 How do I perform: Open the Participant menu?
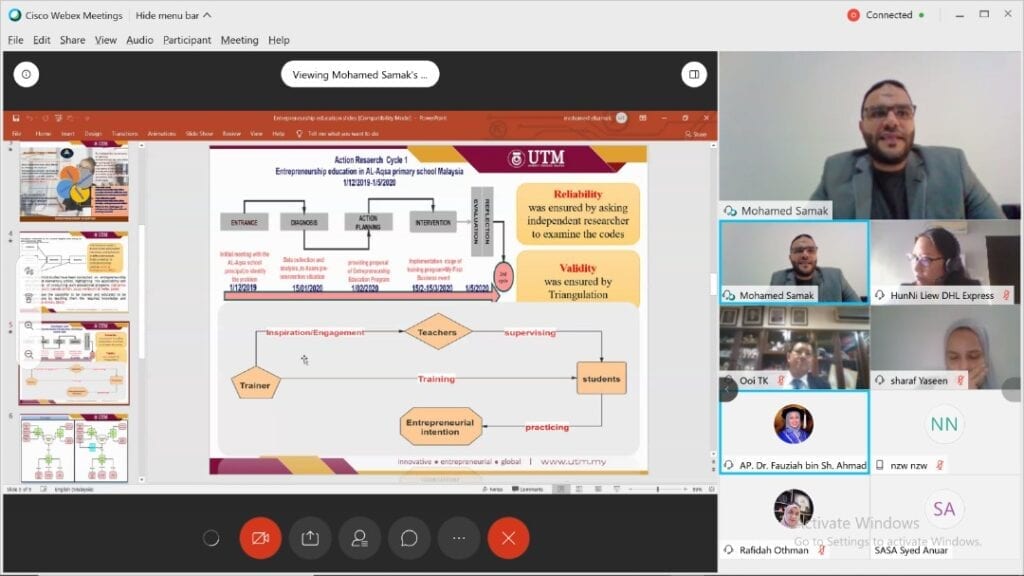[x=187, y=40]
